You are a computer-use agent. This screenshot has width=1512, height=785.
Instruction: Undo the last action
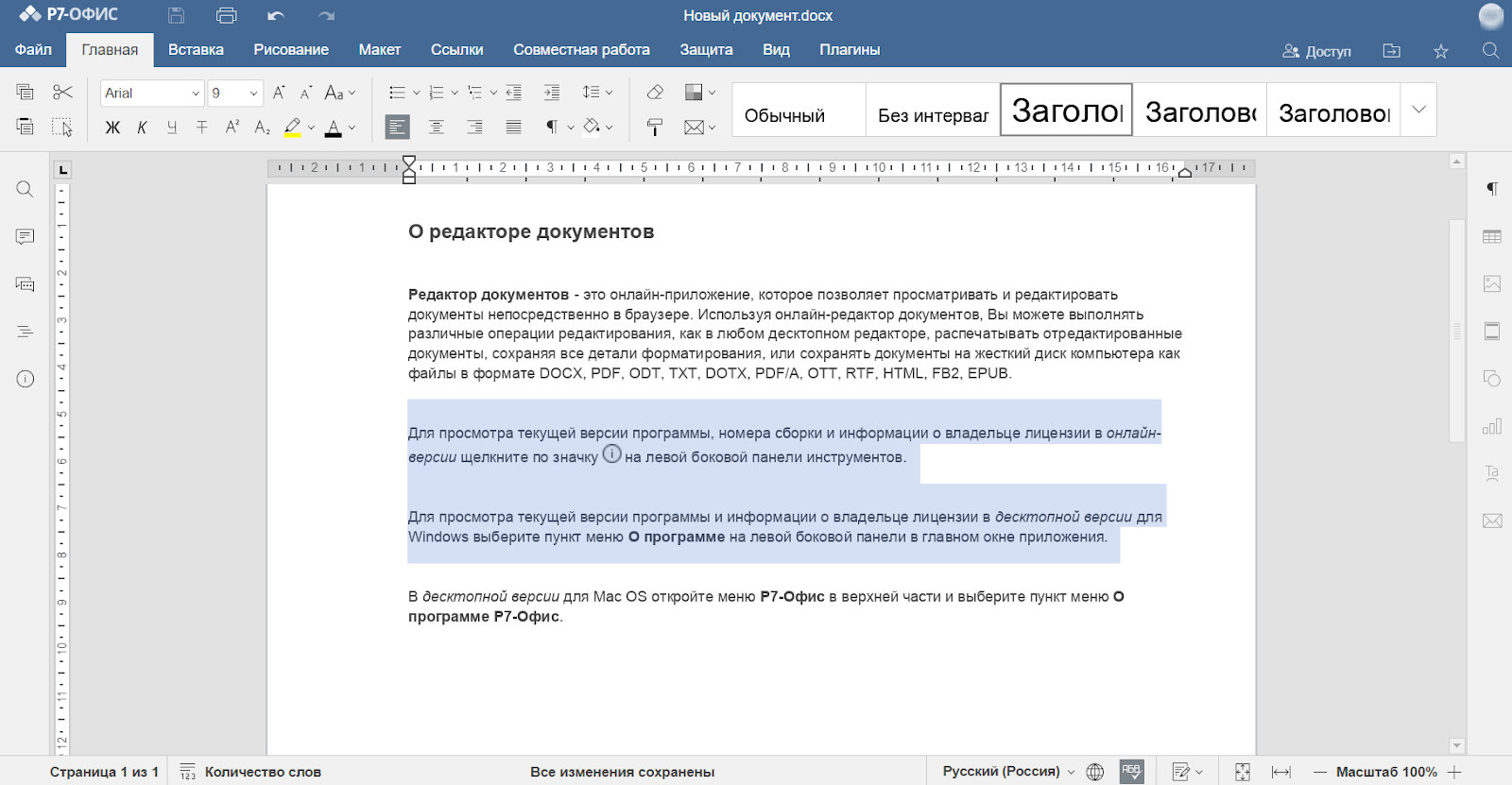click(x=276, y=15)
